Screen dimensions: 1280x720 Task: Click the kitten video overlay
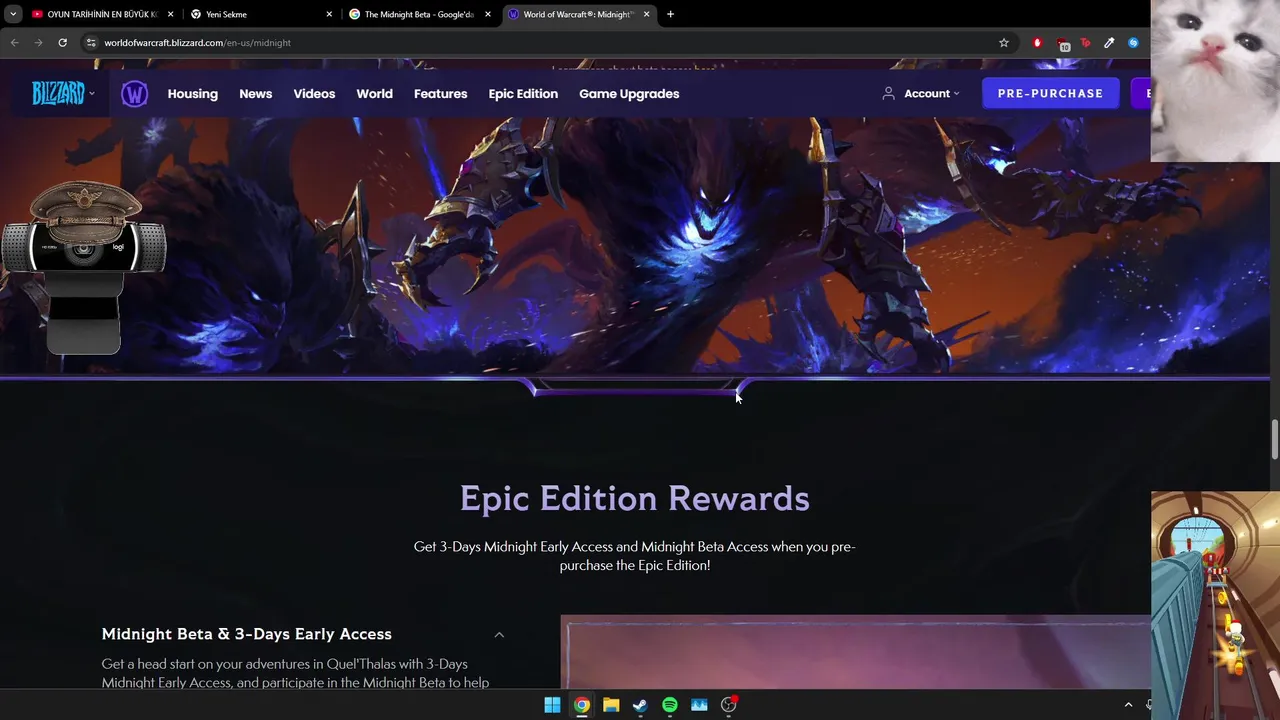pyautogui.click(x=1215, y=80)
